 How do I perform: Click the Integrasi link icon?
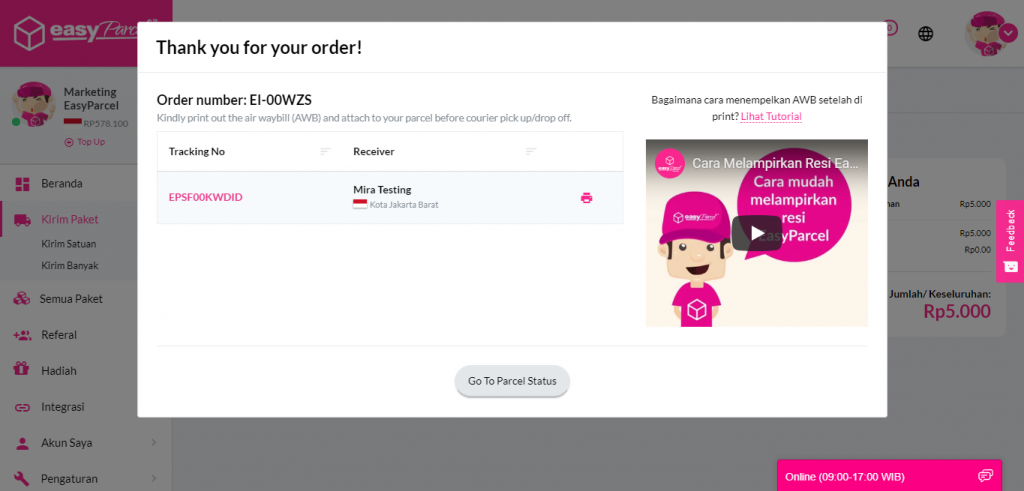tap(21, 407)
